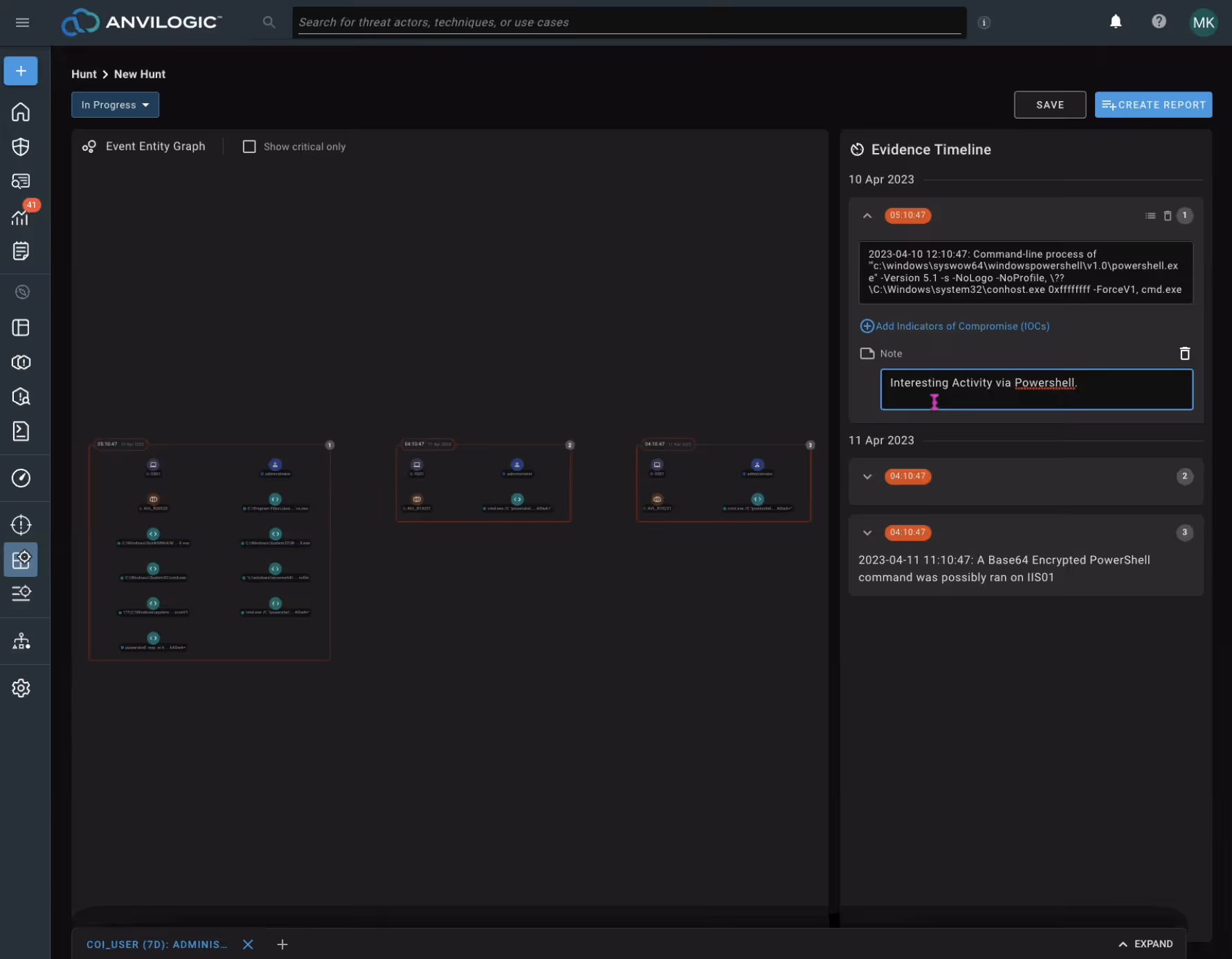Click the Note label icon
1232x959 pixels.
point(867,354)
